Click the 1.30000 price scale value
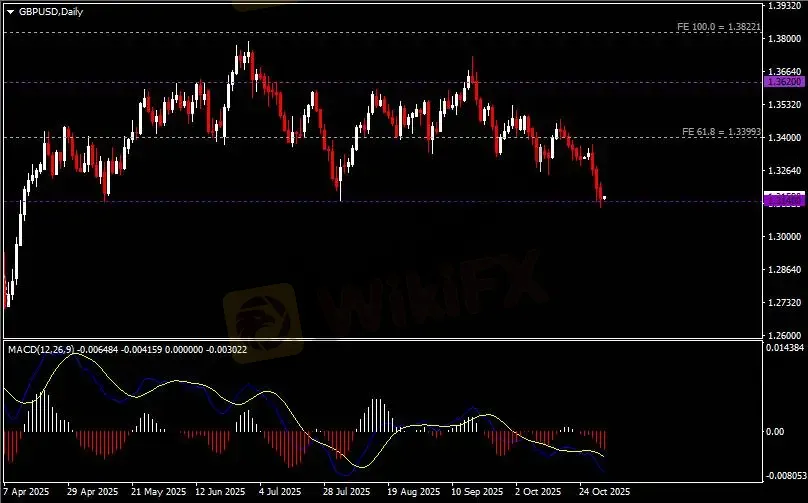Viewport: 808px width, 503px height. coord(783,237)
